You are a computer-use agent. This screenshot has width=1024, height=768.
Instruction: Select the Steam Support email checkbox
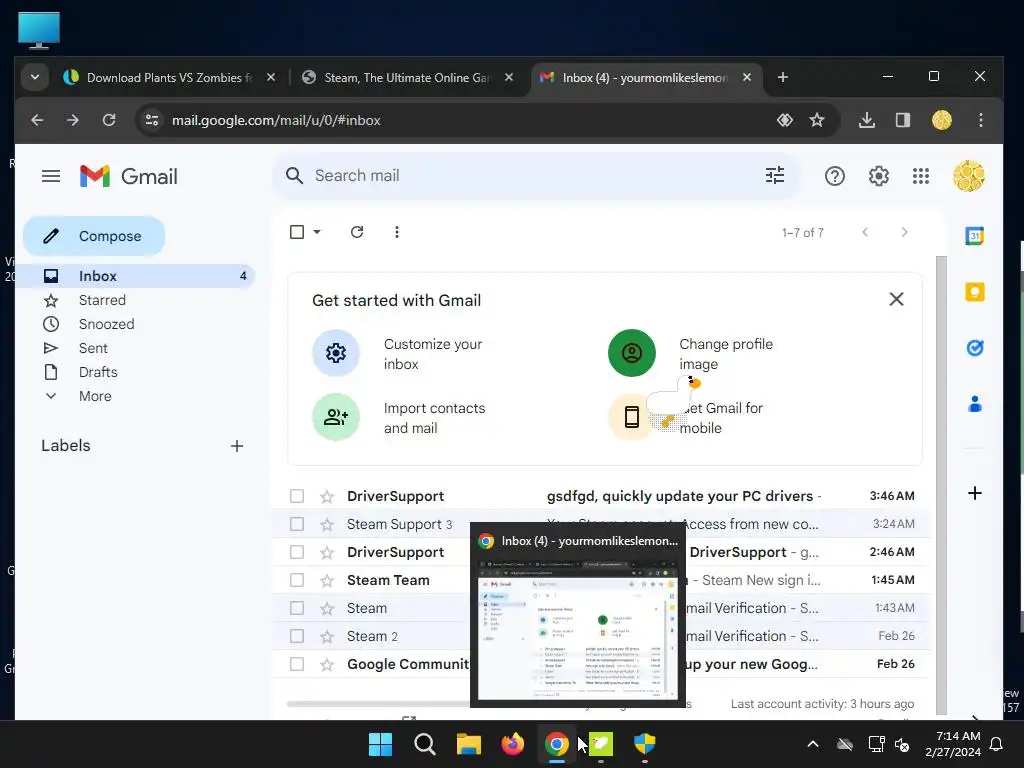[x=296, y=524]
